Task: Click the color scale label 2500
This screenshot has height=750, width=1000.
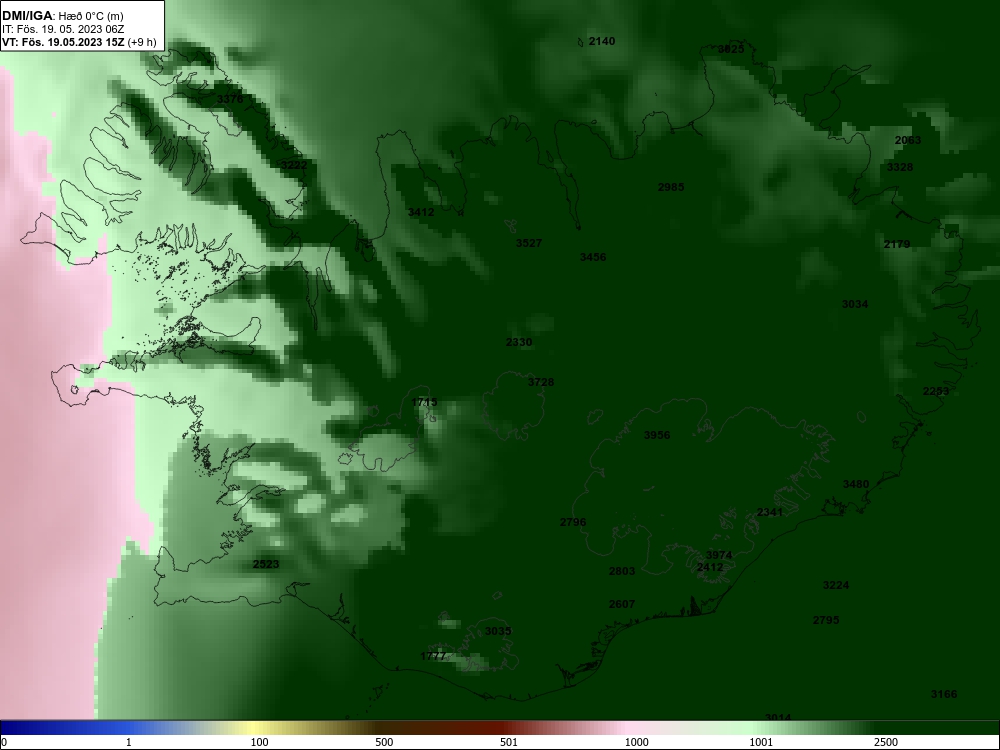Action: [886, 742]
